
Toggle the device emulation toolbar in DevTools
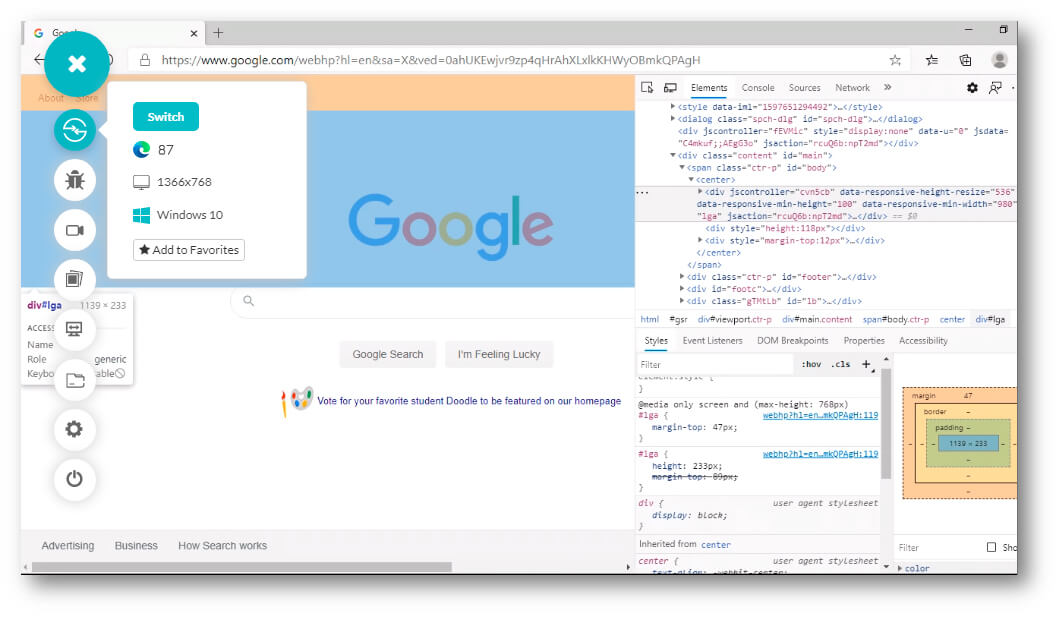point(670,87)
